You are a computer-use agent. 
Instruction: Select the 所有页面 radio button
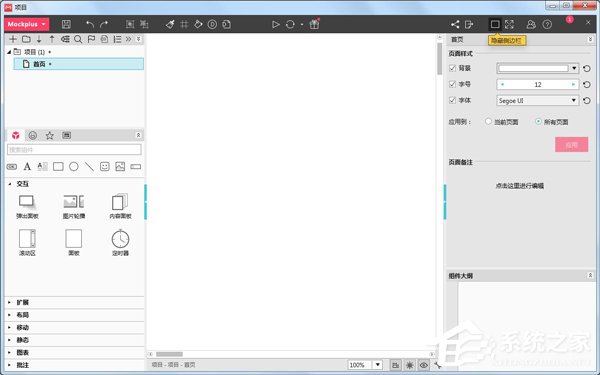click(538, 122)
